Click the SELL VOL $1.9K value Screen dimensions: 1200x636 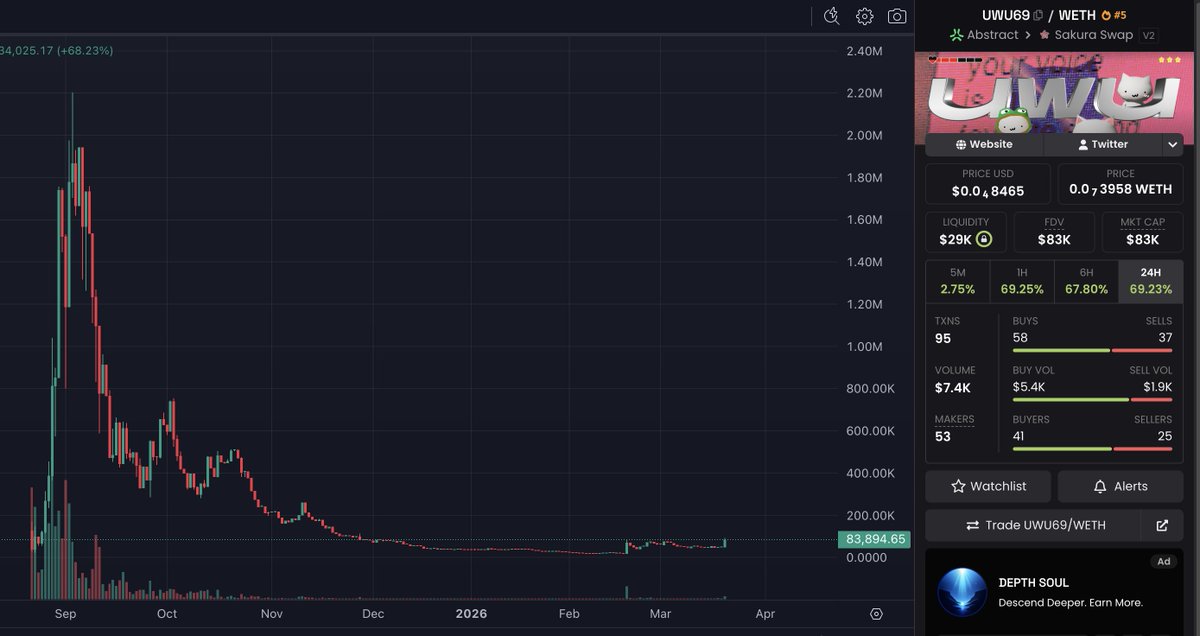pos(1157,387)
